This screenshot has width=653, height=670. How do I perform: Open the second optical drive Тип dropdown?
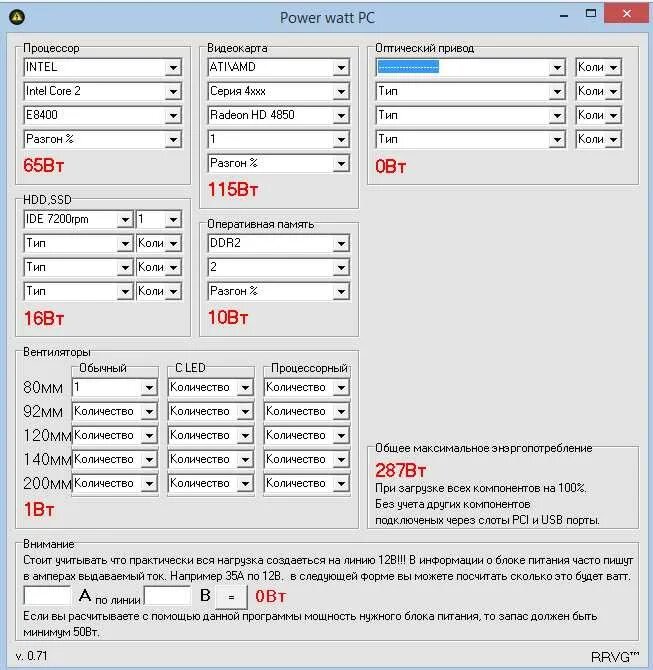[471, 91]
